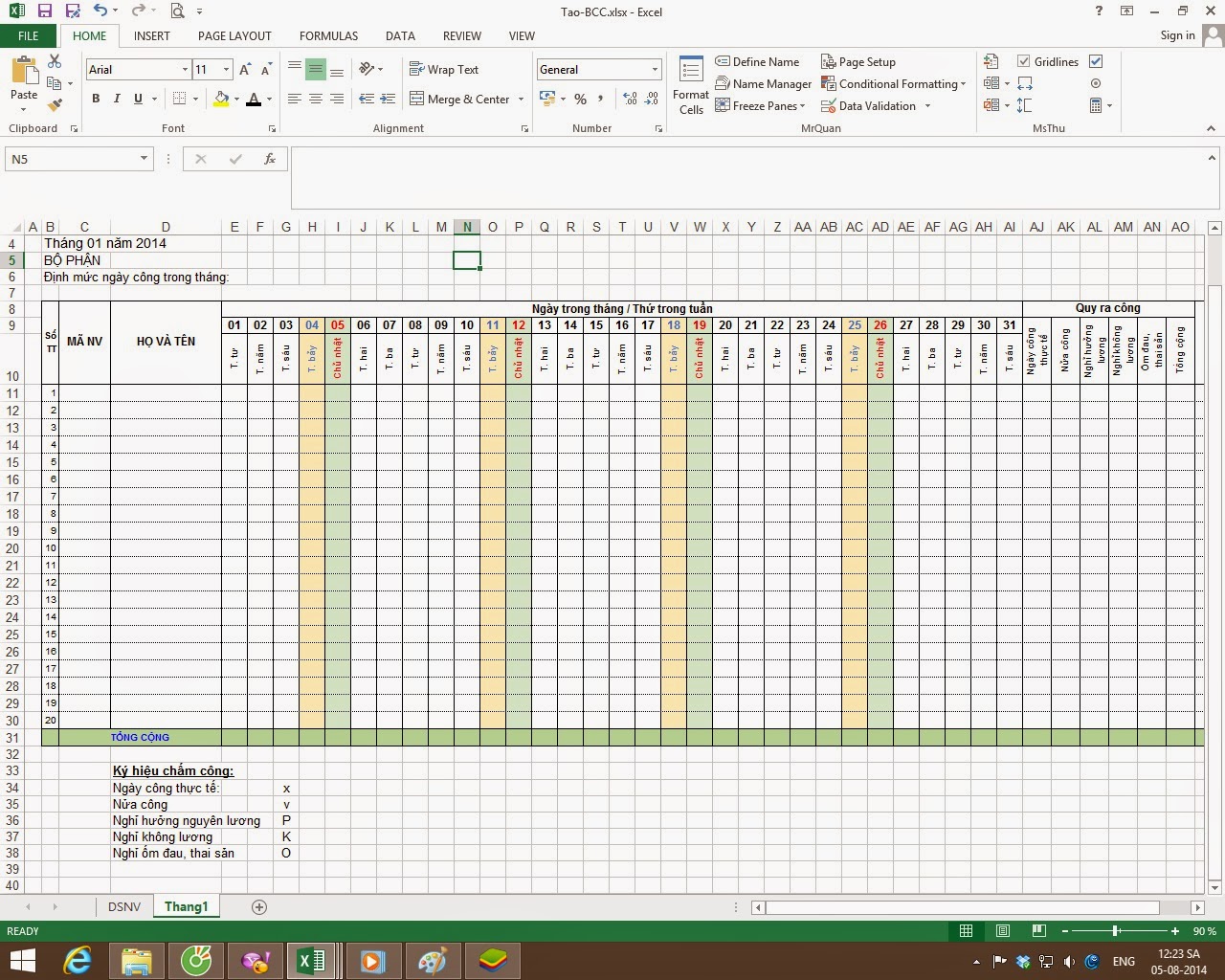Click the Sign in link
Image resolution: width=1225 pixels, height=980 pixels.
coord(1176,35)
